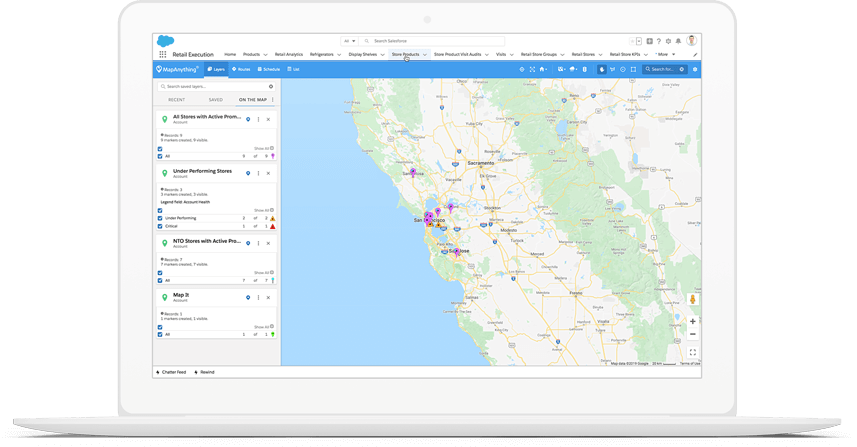Toggle fullscreen map view
The image size is (857, 447).
click(x=692, y=352)
